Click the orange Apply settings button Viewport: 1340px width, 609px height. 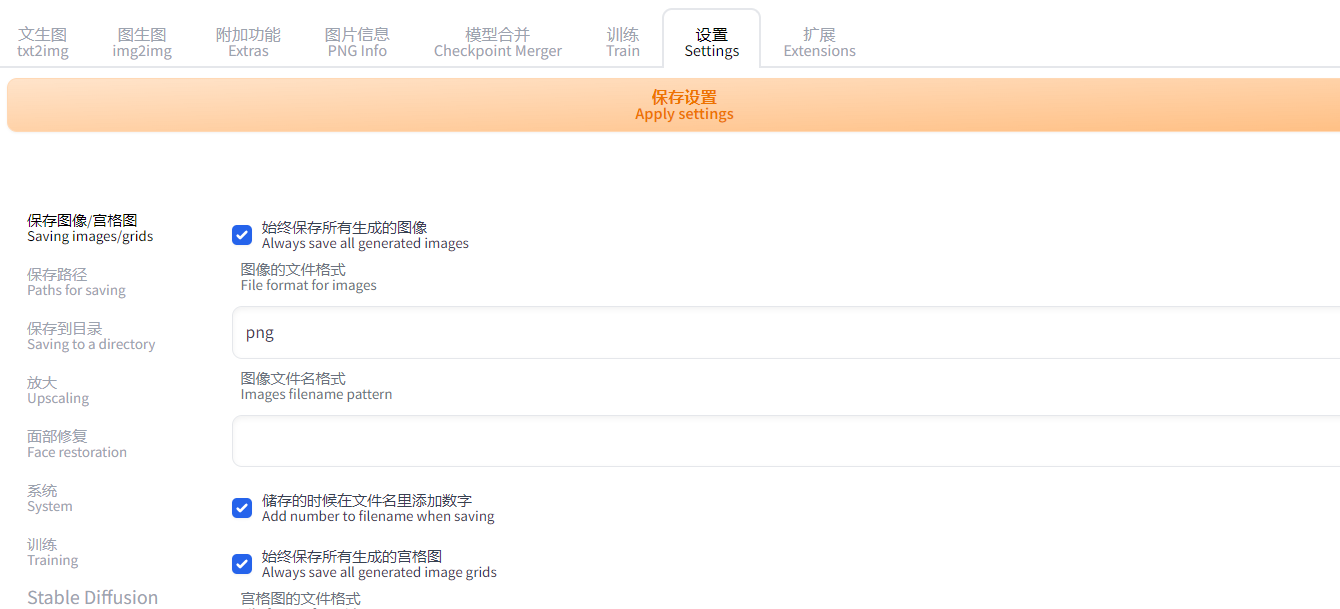684,105
